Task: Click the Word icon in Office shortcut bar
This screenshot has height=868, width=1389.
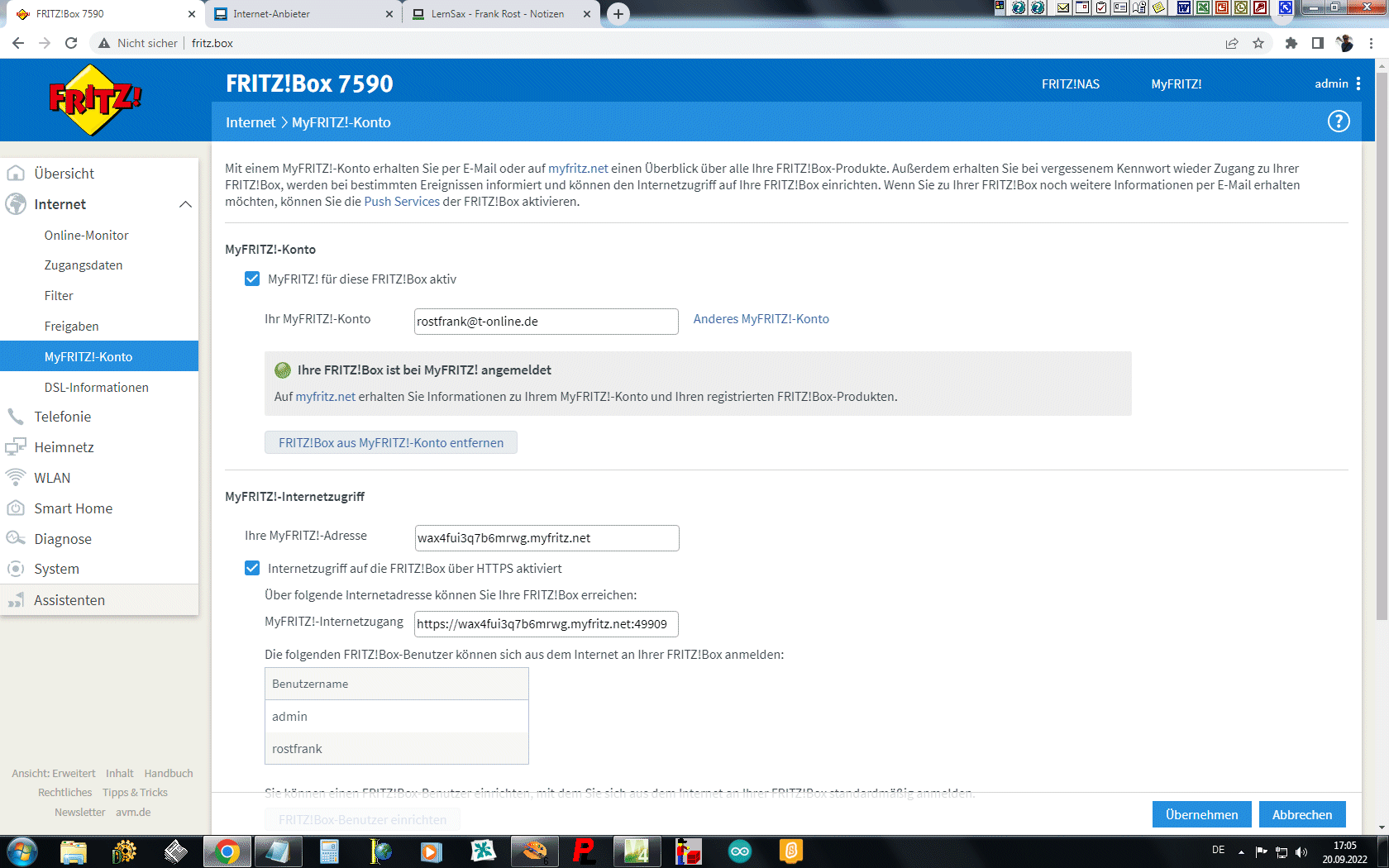Action: 1184,7
